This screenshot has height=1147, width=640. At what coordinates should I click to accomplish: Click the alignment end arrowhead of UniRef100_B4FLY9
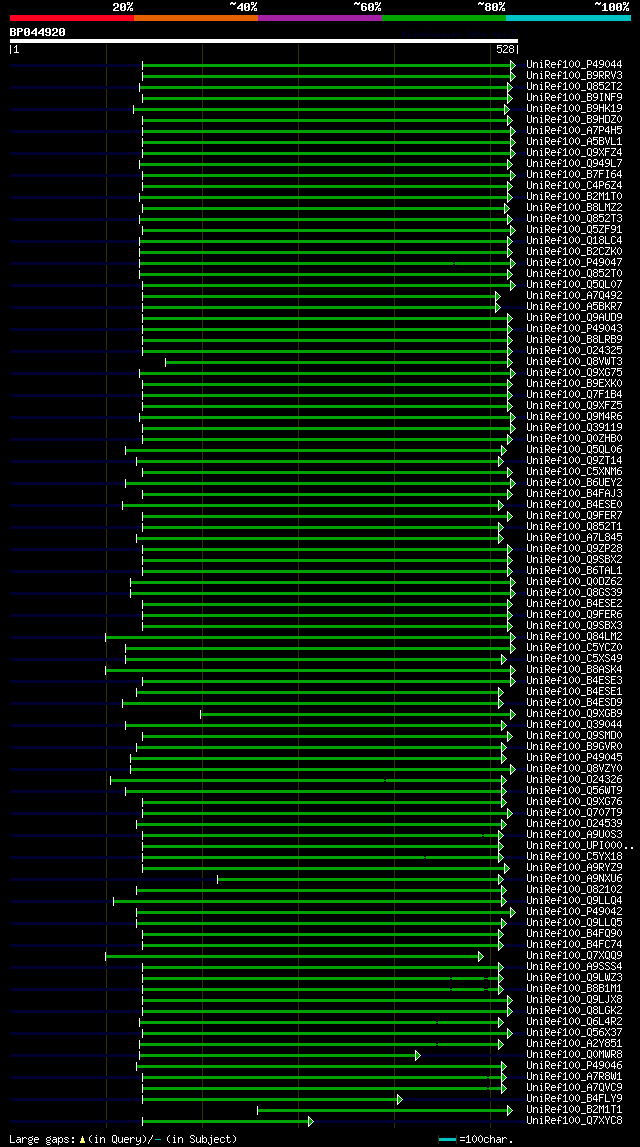(x=400, y=1099)
